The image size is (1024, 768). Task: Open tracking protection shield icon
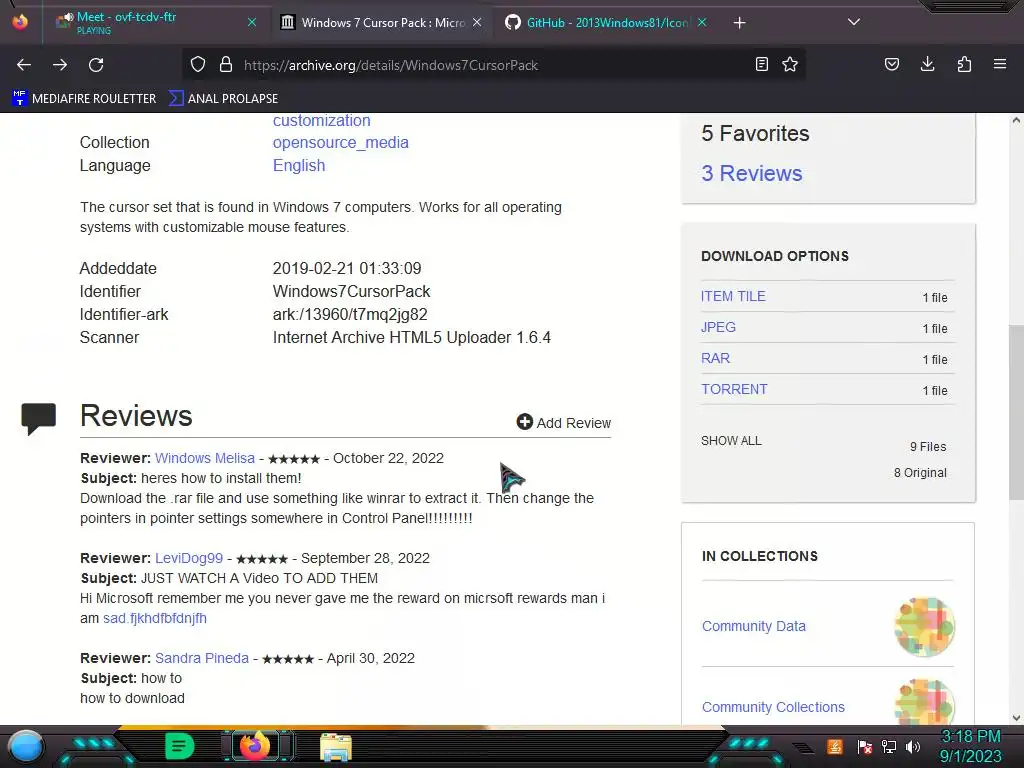[x=198, y=65]
